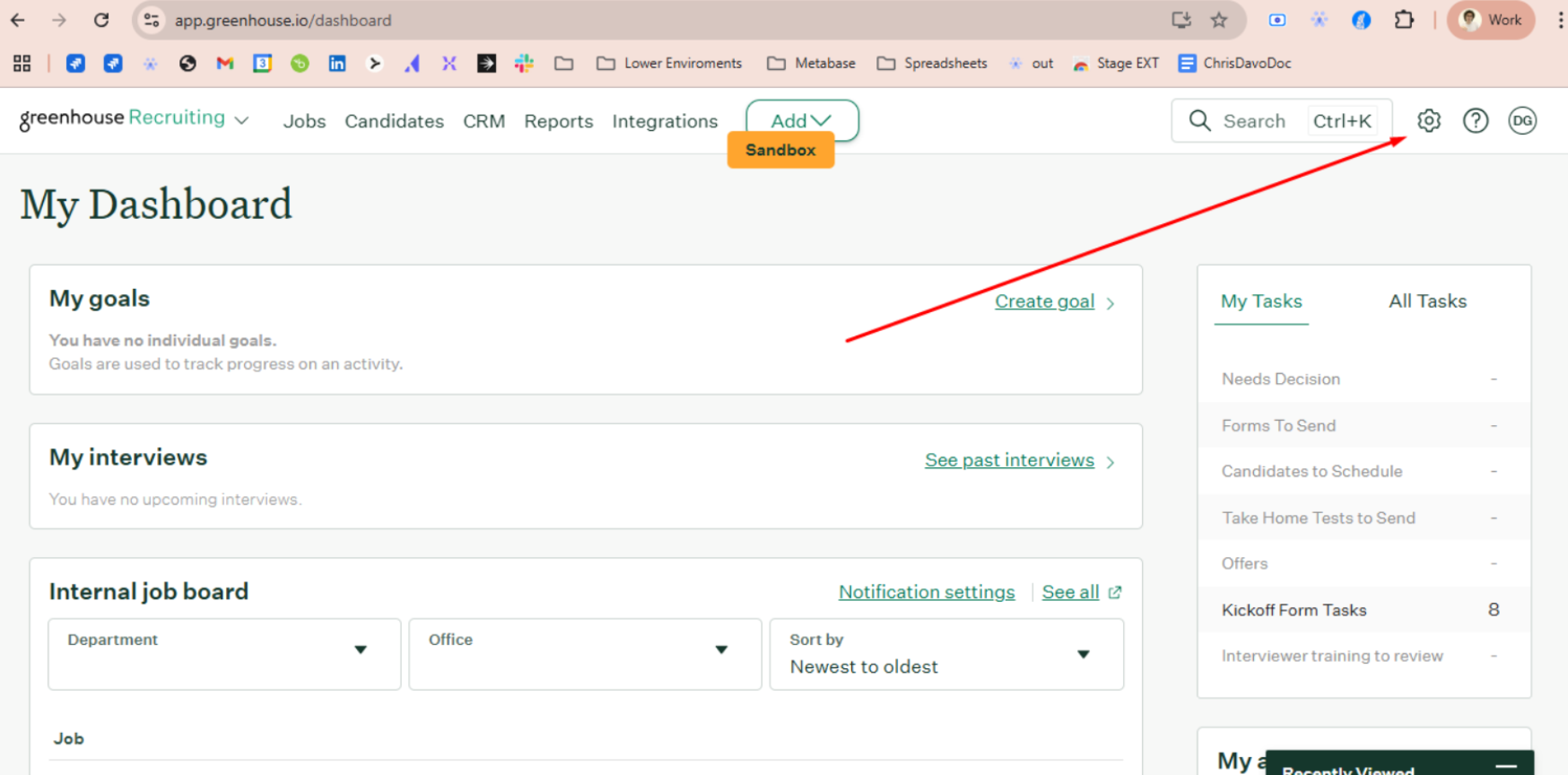
Task: Open the apps grid in bookmarks bar
Action: click(x=22, y=63)
